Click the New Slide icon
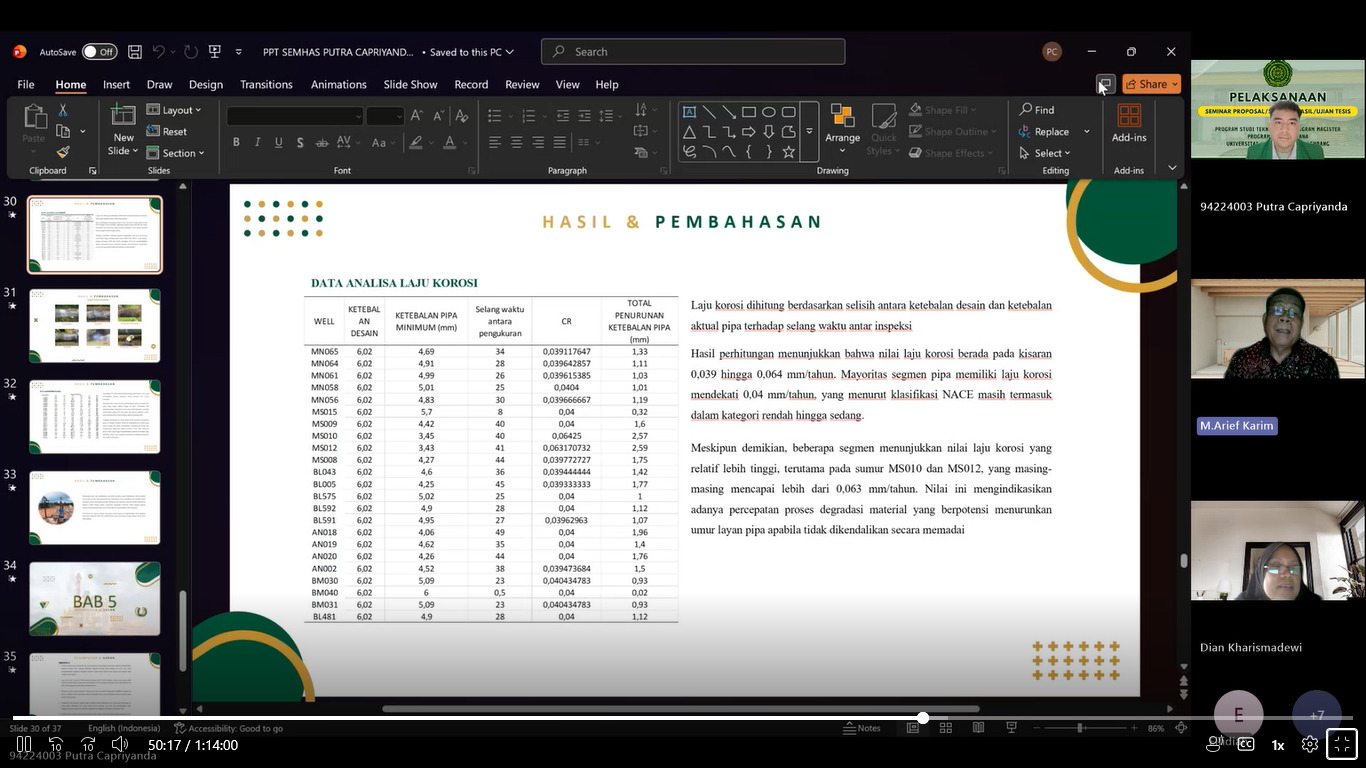Viewport: 1366px width, 768px height. 123,122
